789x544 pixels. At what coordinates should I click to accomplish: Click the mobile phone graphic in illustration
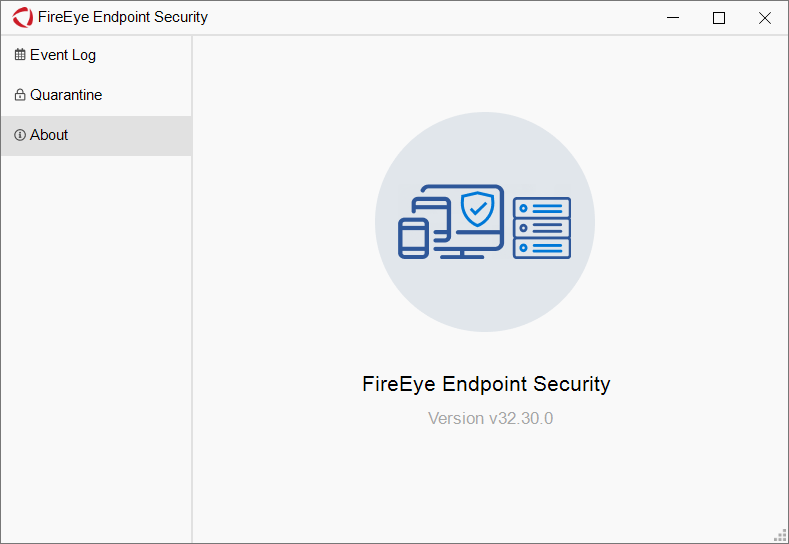pos(413,239)
